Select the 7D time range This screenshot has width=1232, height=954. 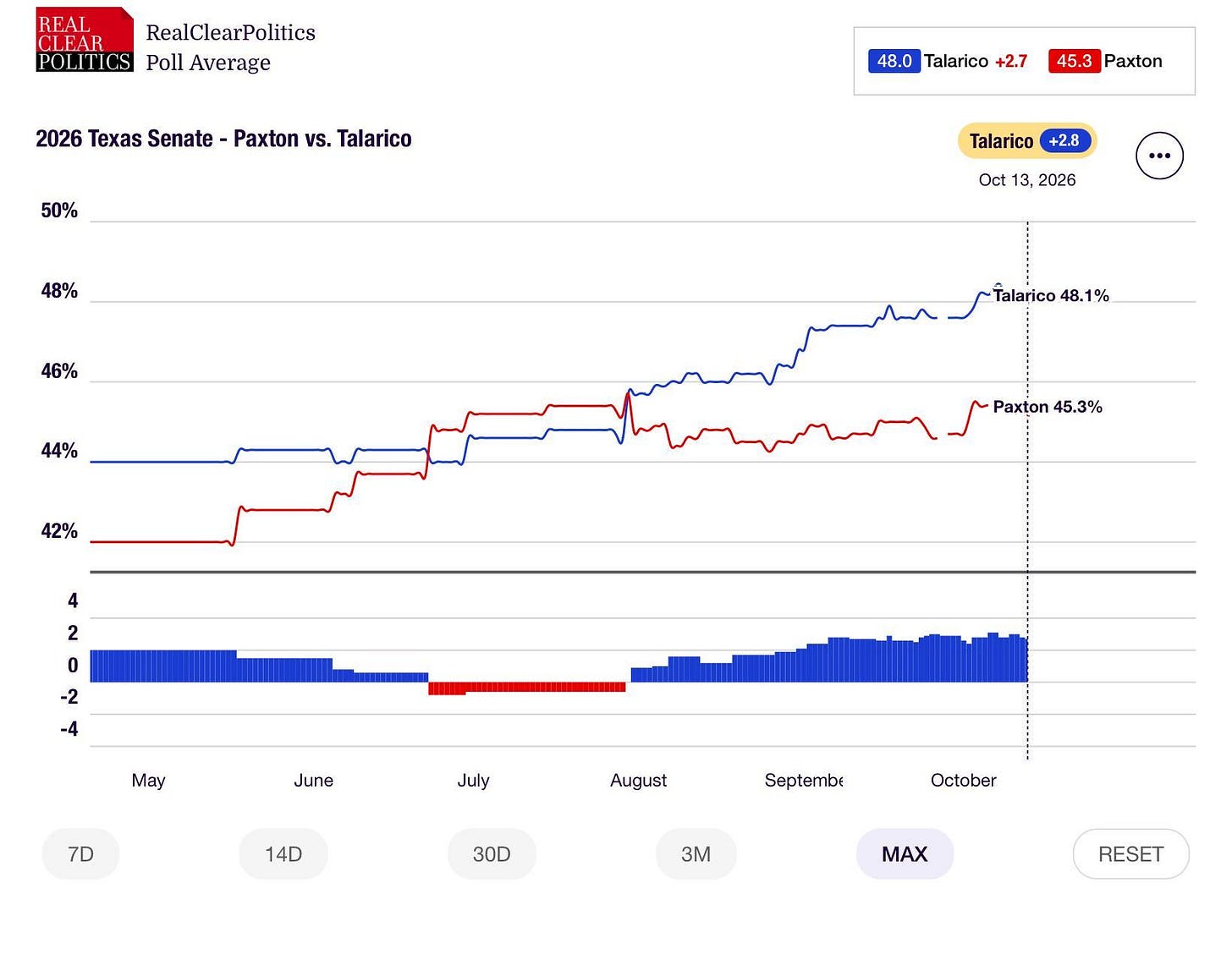pyautogui.click(x=80, y=854)
